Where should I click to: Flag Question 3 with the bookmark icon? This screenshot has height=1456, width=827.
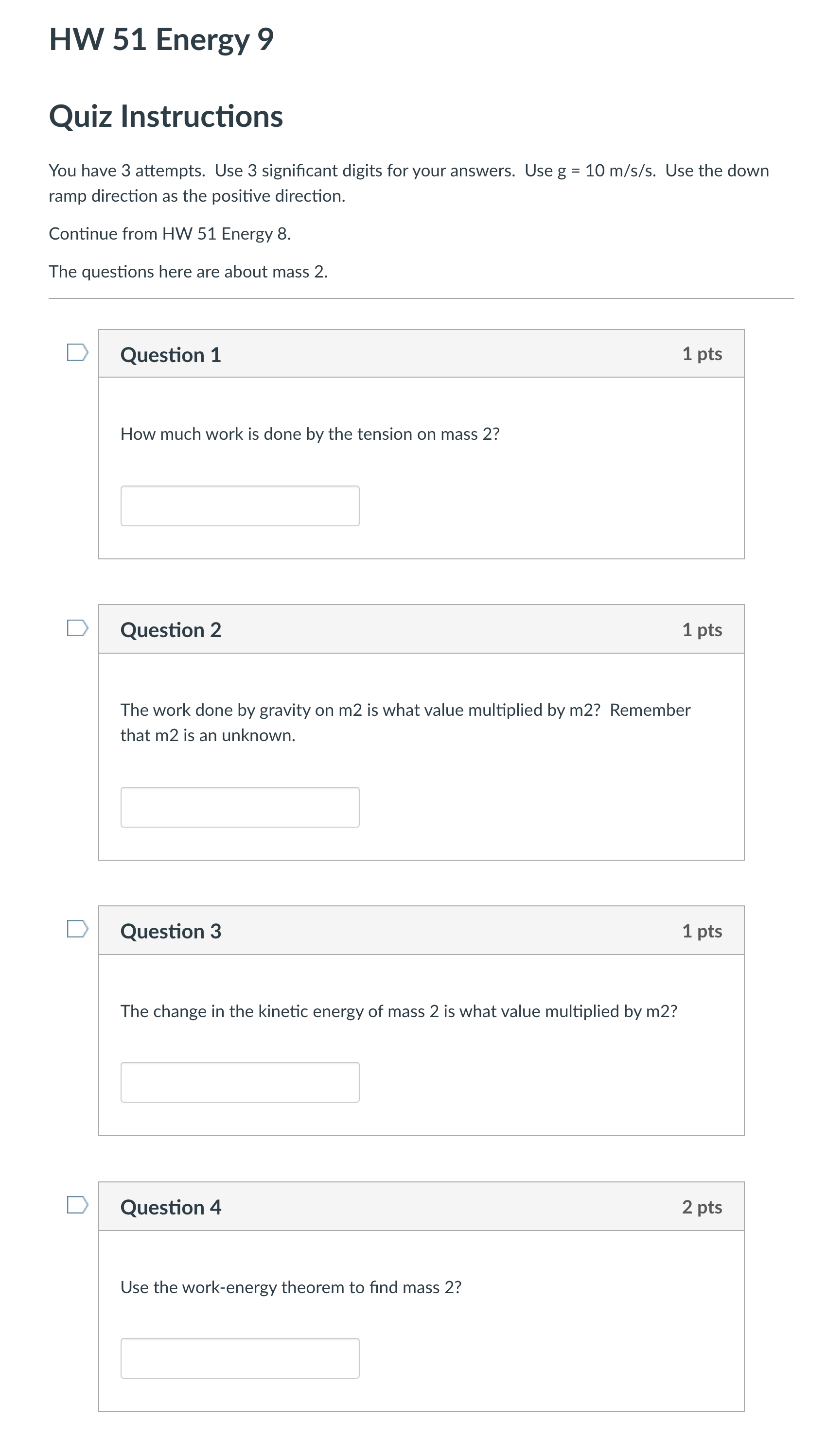click(77, 929)
